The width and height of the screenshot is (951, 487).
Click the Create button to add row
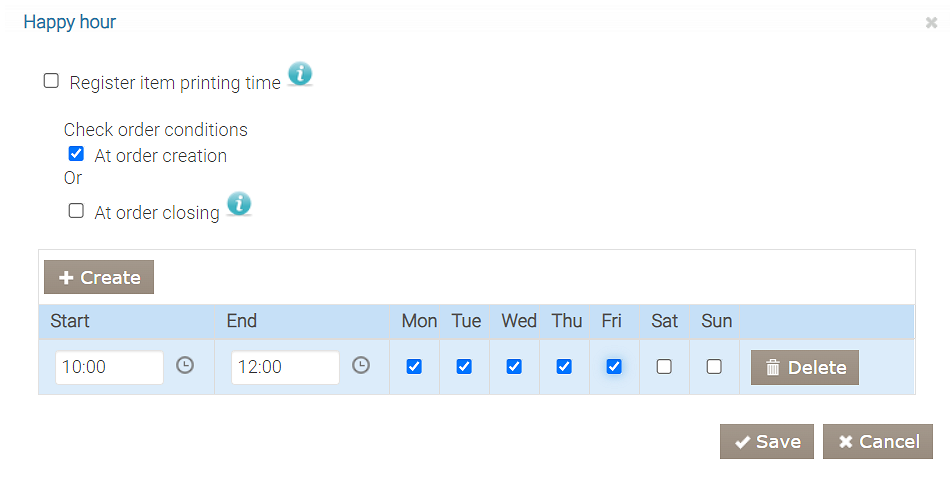tap(99, 277)
